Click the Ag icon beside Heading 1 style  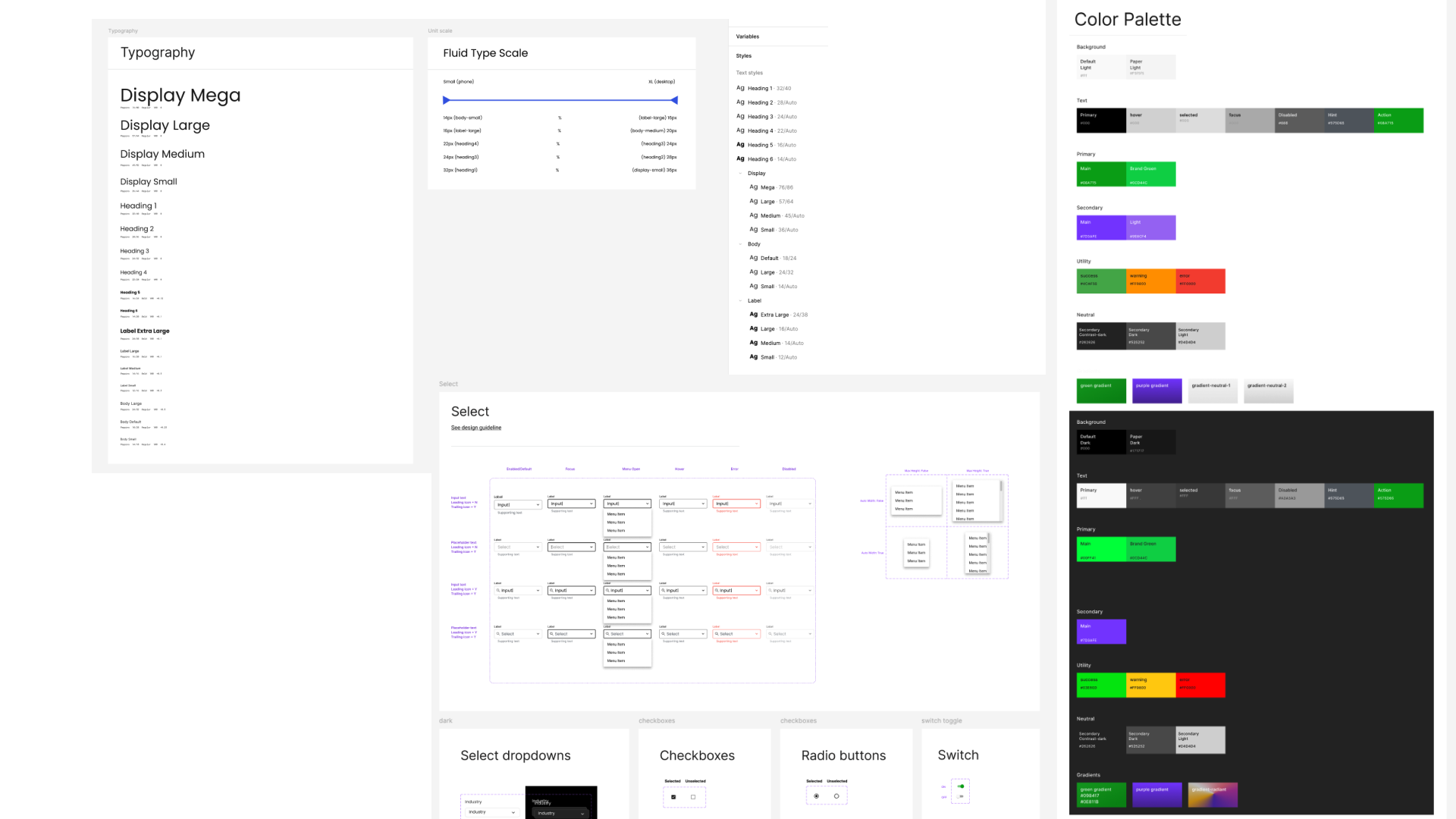tap(740, 88)
